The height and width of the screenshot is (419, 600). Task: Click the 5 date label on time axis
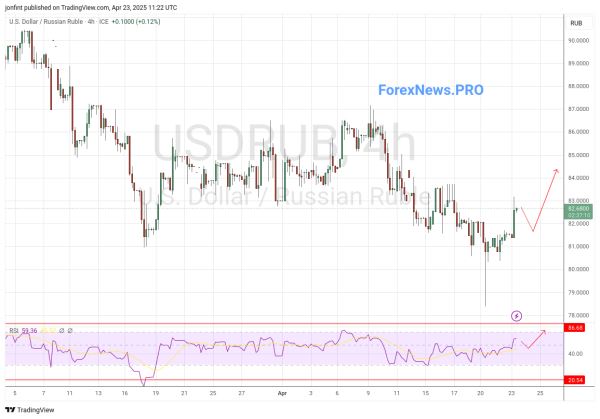[x=15, y=393]
